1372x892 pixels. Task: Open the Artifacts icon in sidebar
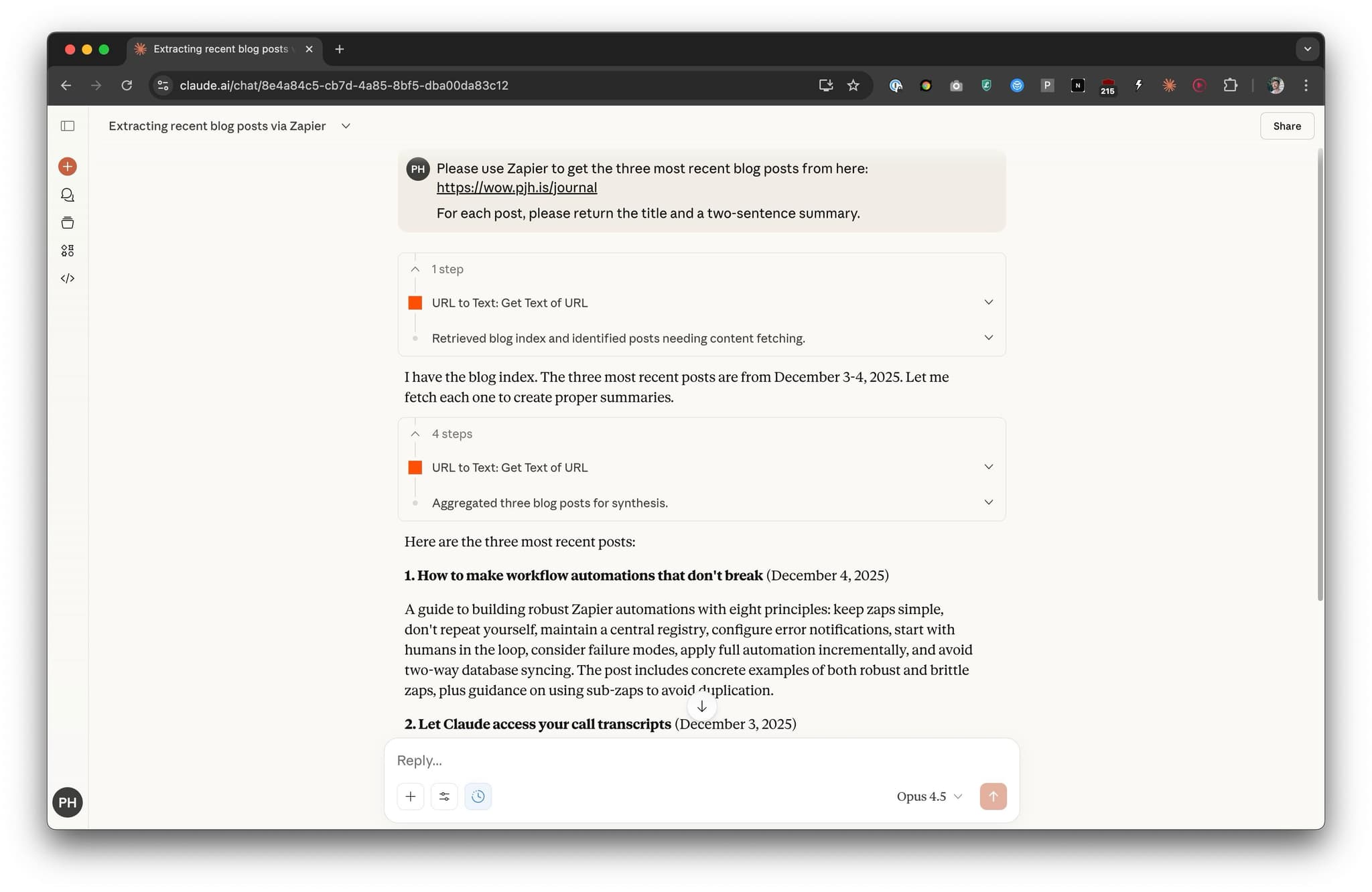(x=68, y=250)
